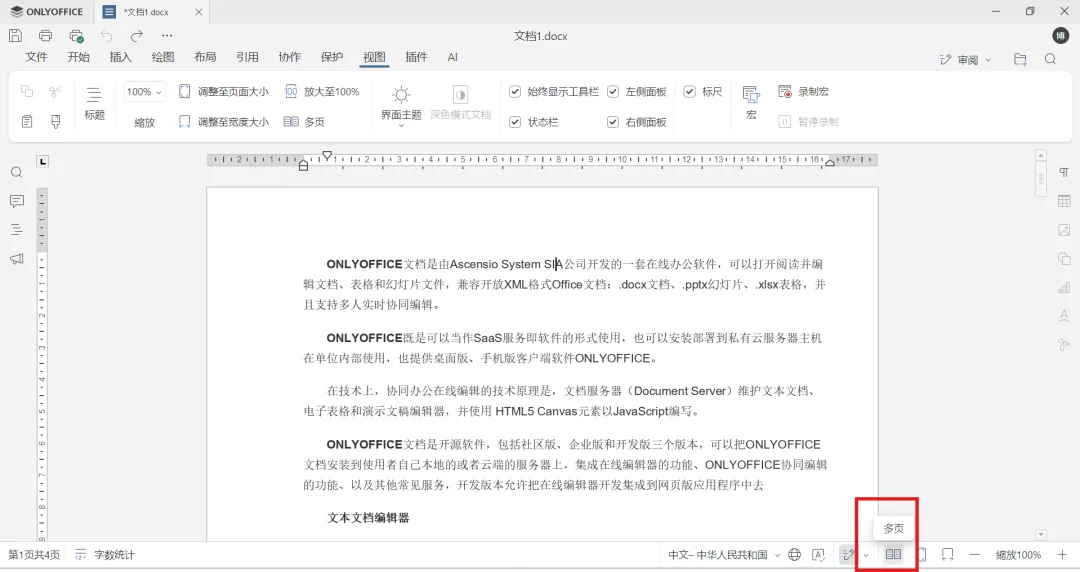Open the 文件 menu tab

(x=37, y=57)
